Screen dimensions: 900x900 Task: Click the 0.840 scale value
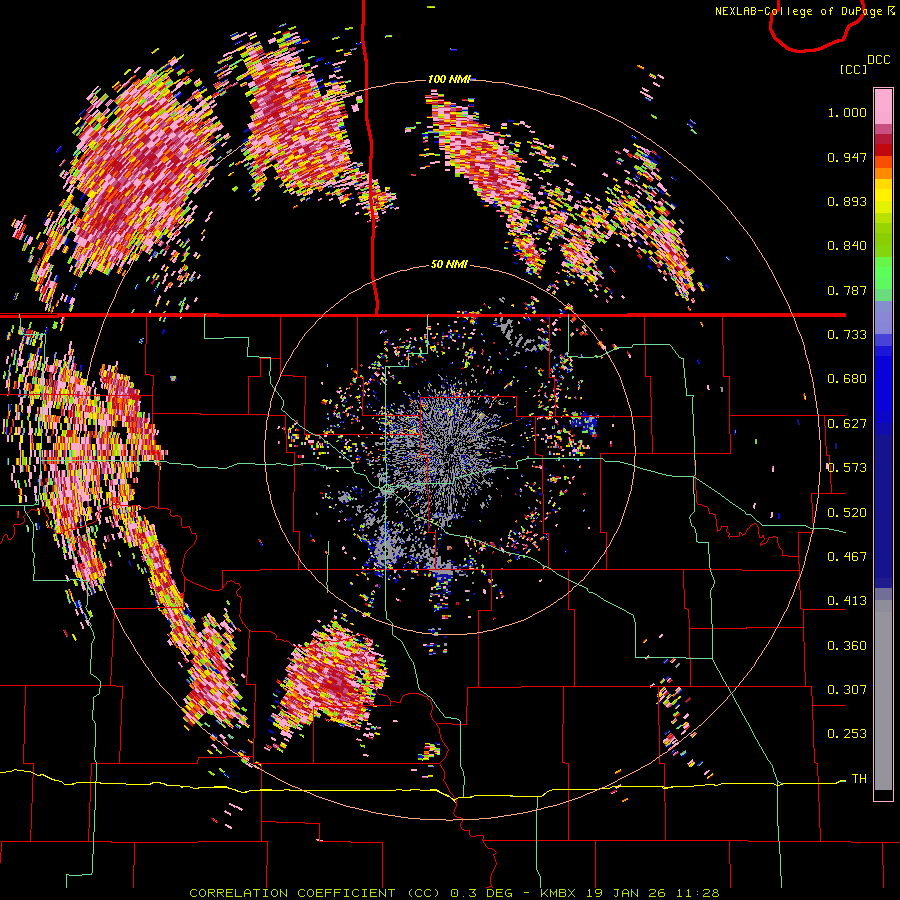coord(847,246)
